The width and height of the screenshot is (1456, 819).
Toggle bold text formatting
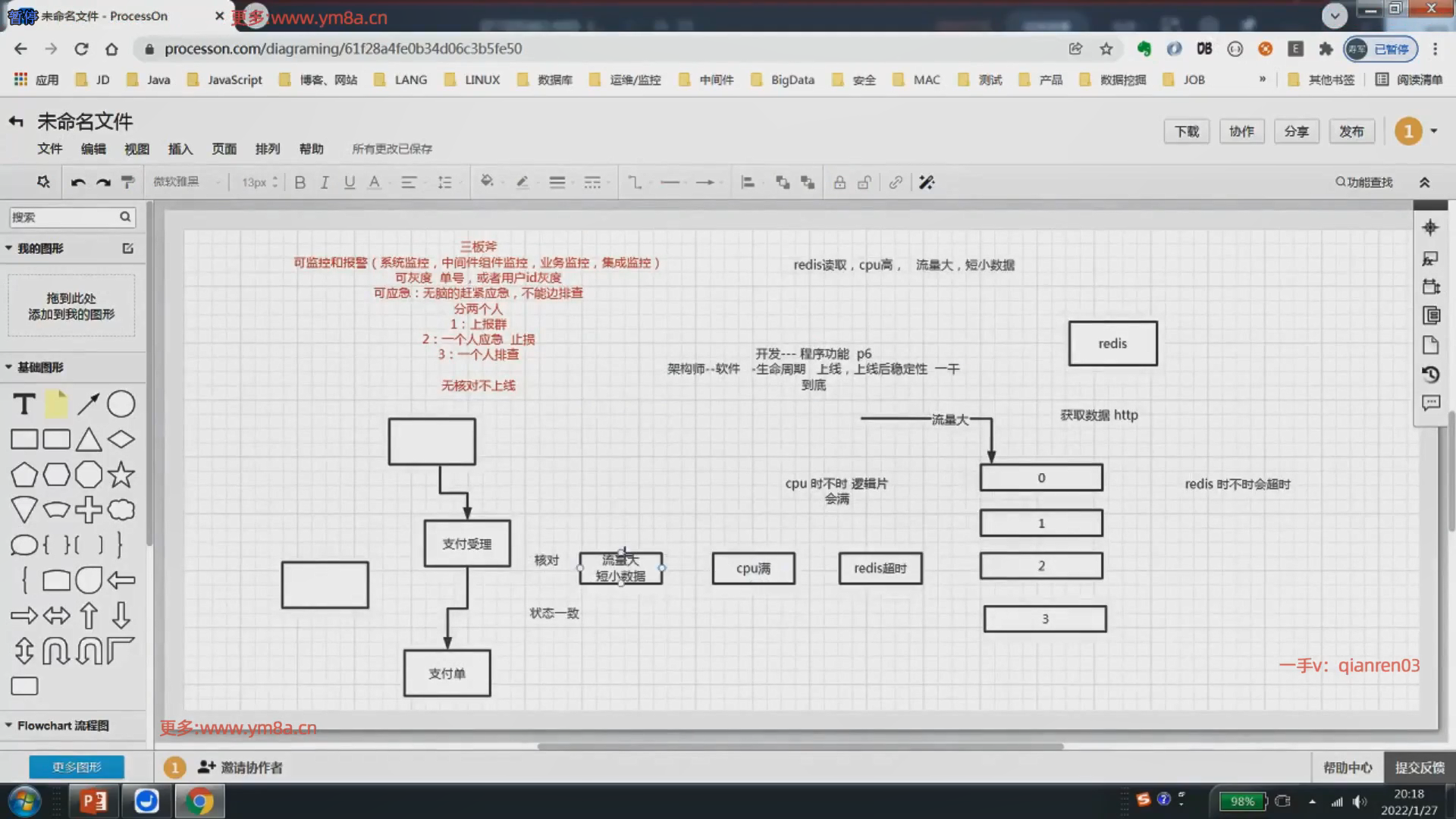coord(300,183)
